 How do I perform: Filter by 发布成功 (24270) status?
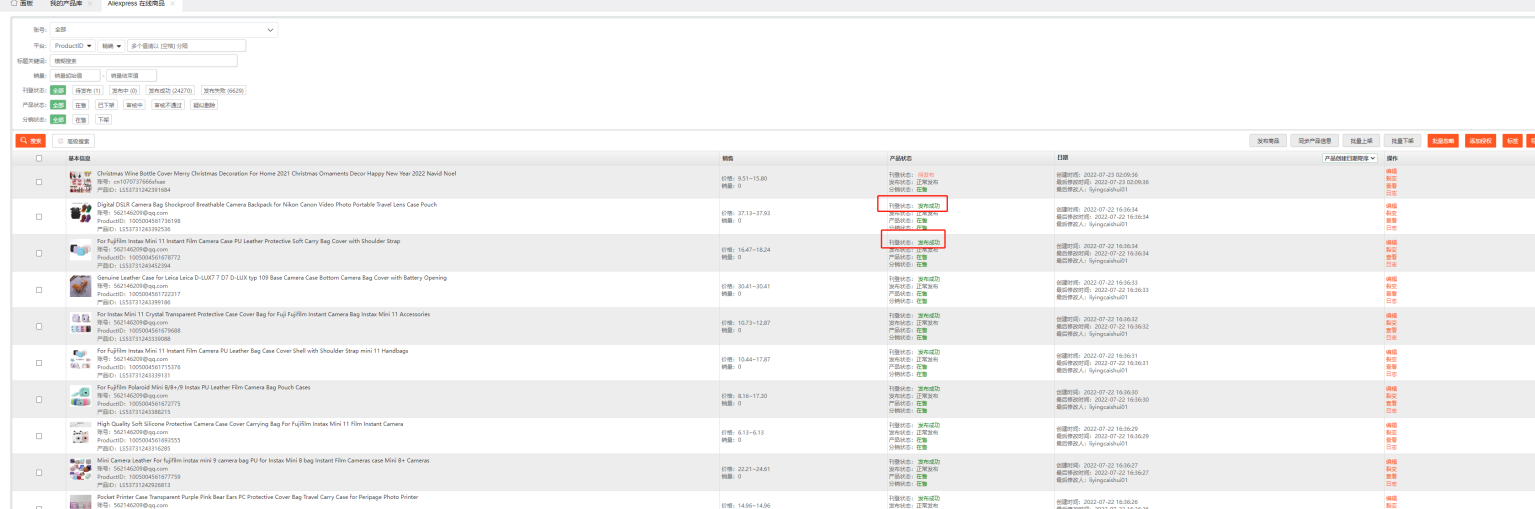click(170, 90)
